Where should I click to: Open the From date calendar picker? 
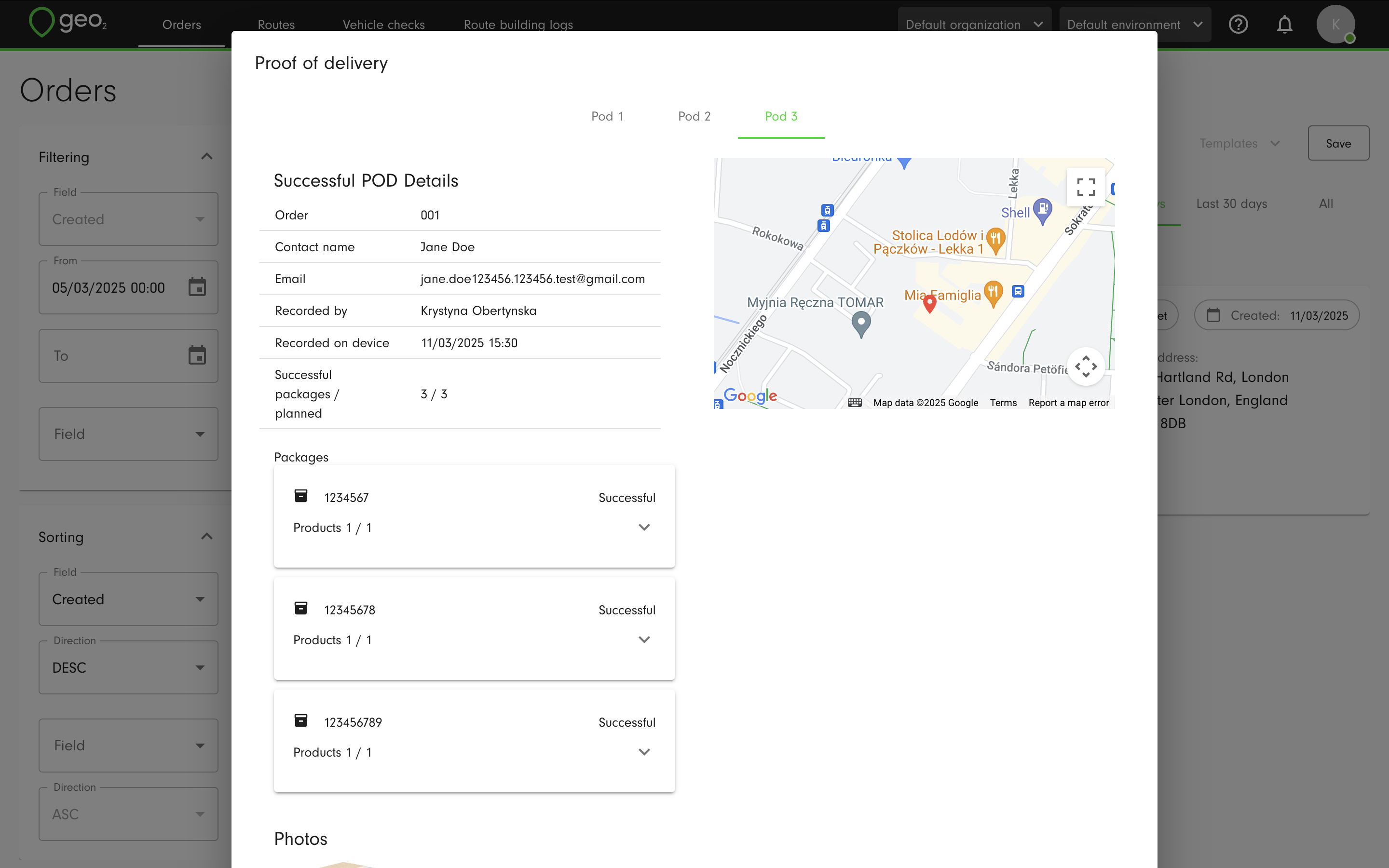click(x=197, y=287)
